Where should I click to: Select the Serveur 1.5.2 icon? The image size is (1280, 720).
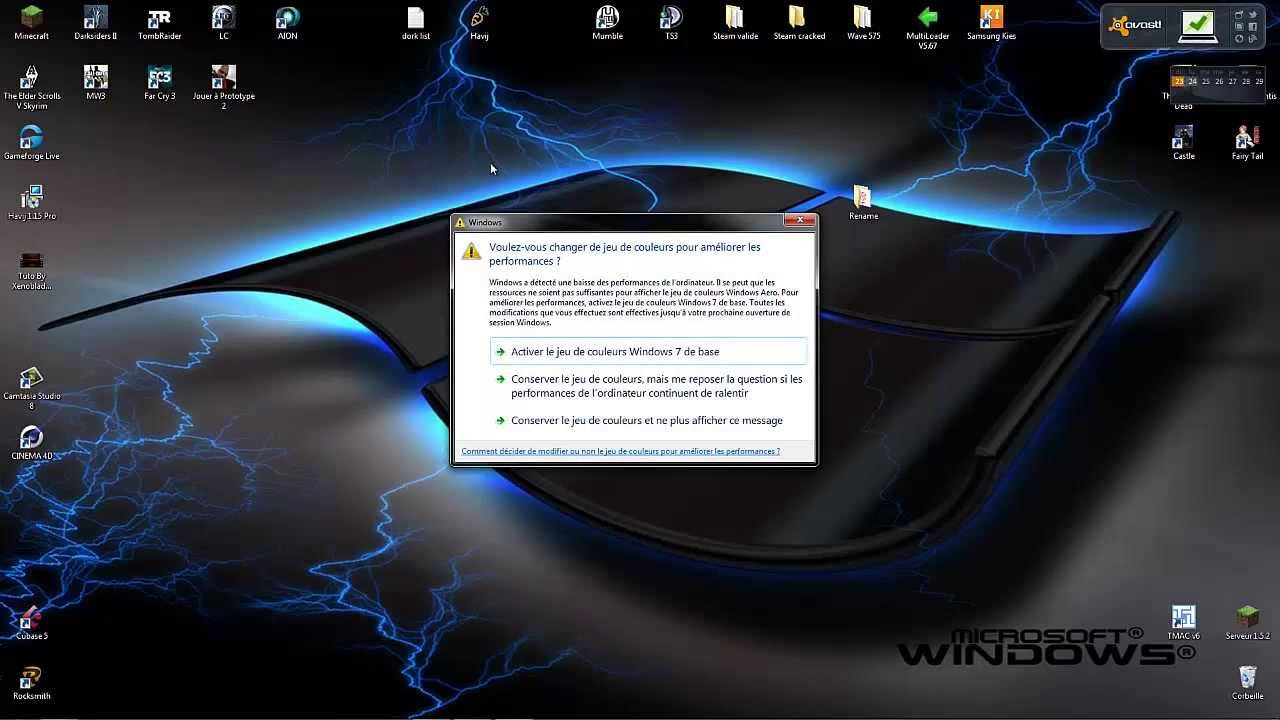[x=1247, y=623]
